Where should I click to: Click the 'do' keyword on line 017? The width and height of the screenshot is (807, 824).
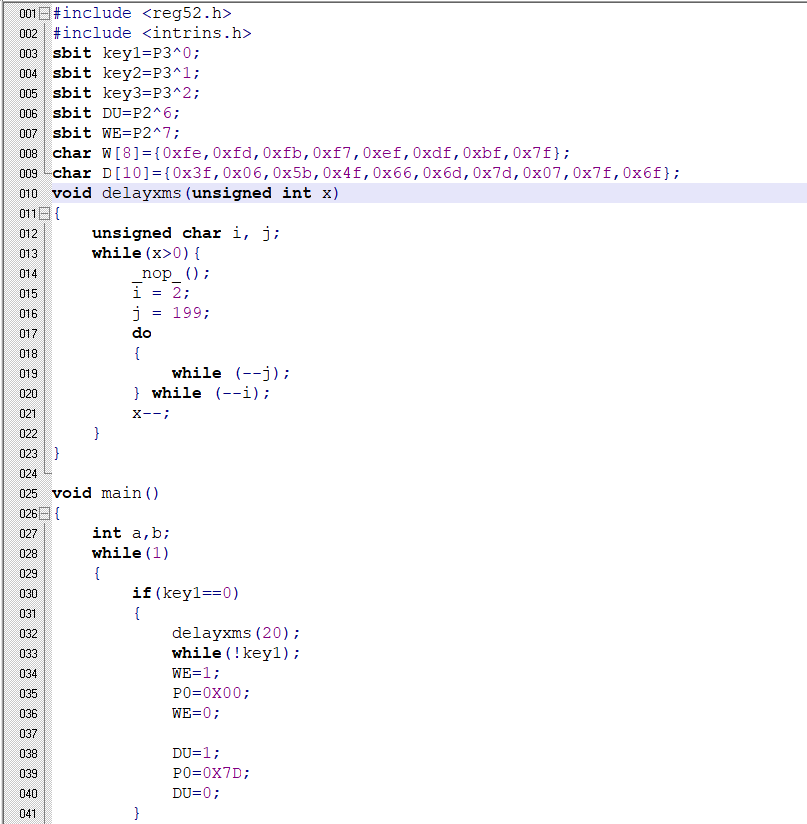pyautogui.click(x=142, y=333)
